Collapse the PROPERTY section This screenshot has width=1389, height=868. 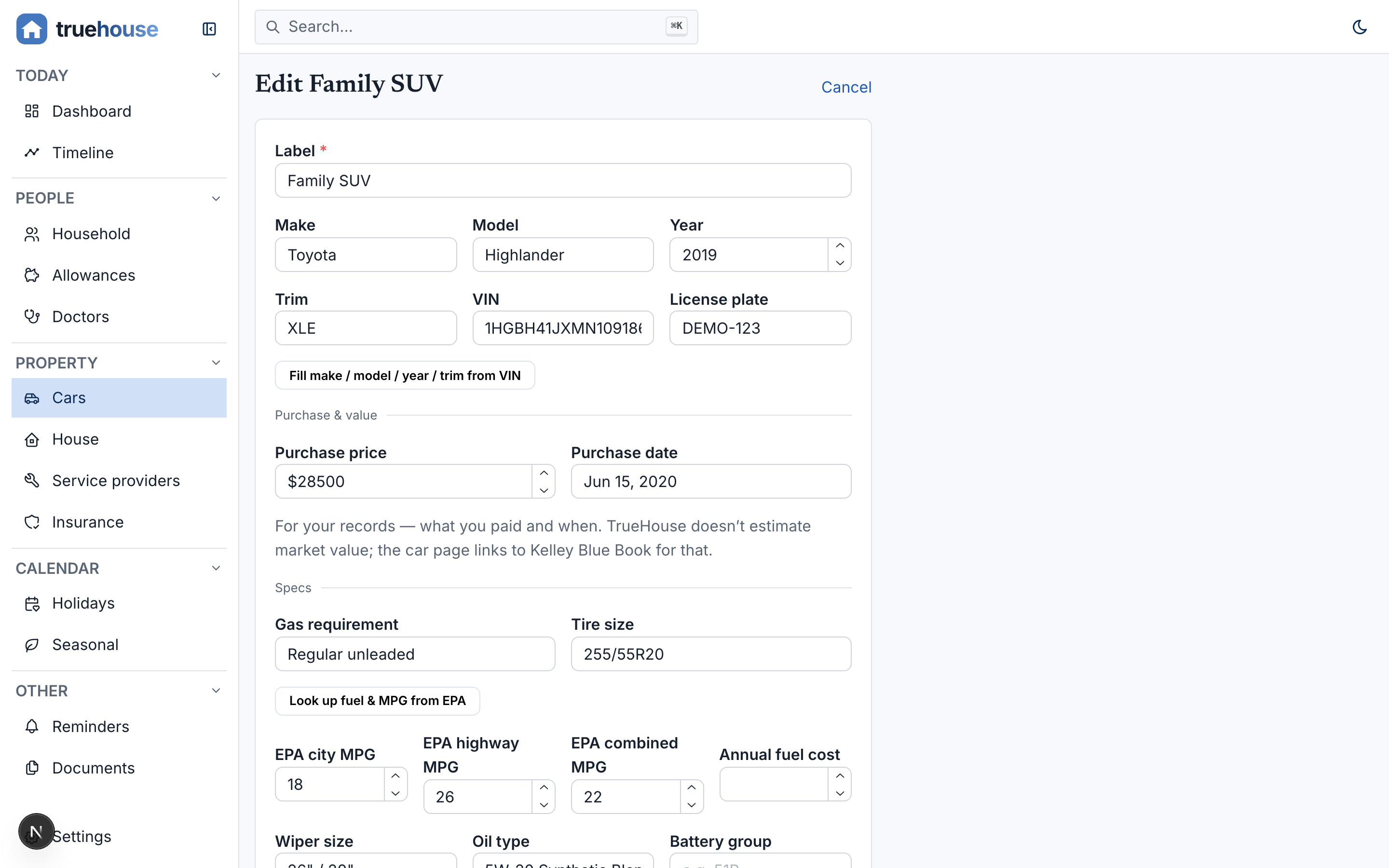[x=216, y=363]
